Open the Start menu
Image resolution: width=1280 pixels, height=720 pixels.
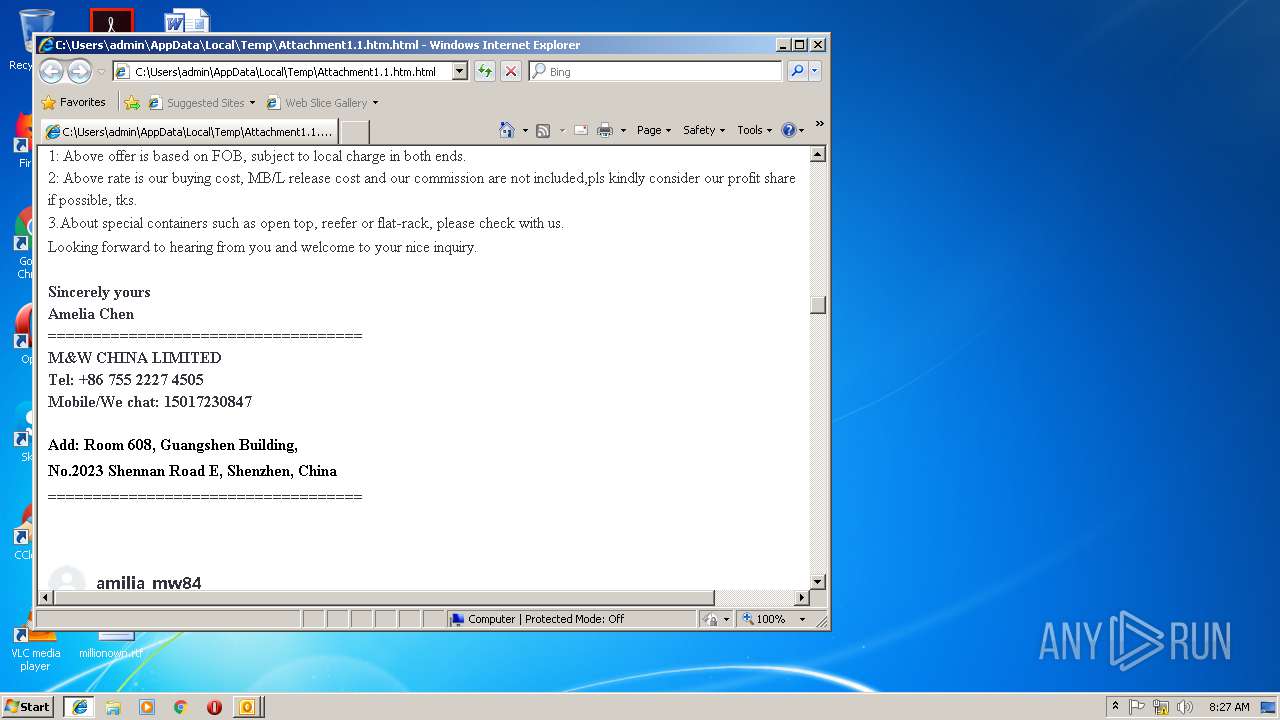[27, 706]
